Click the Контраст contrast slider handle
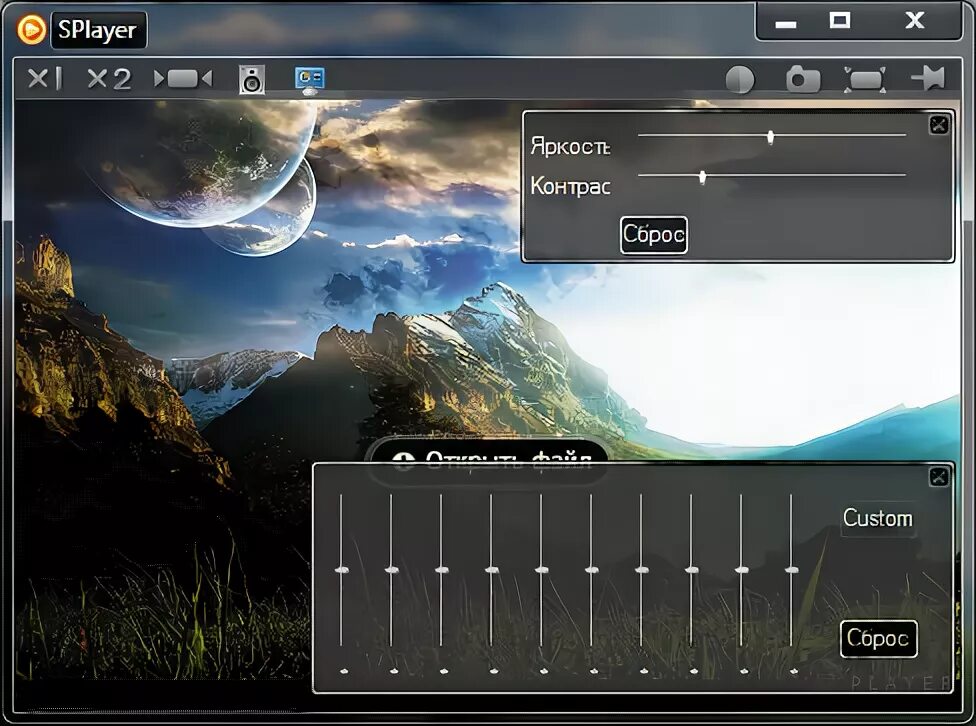The width and height of the screenshot is (976, 726). pyautogui.click(x=703, y=177)
